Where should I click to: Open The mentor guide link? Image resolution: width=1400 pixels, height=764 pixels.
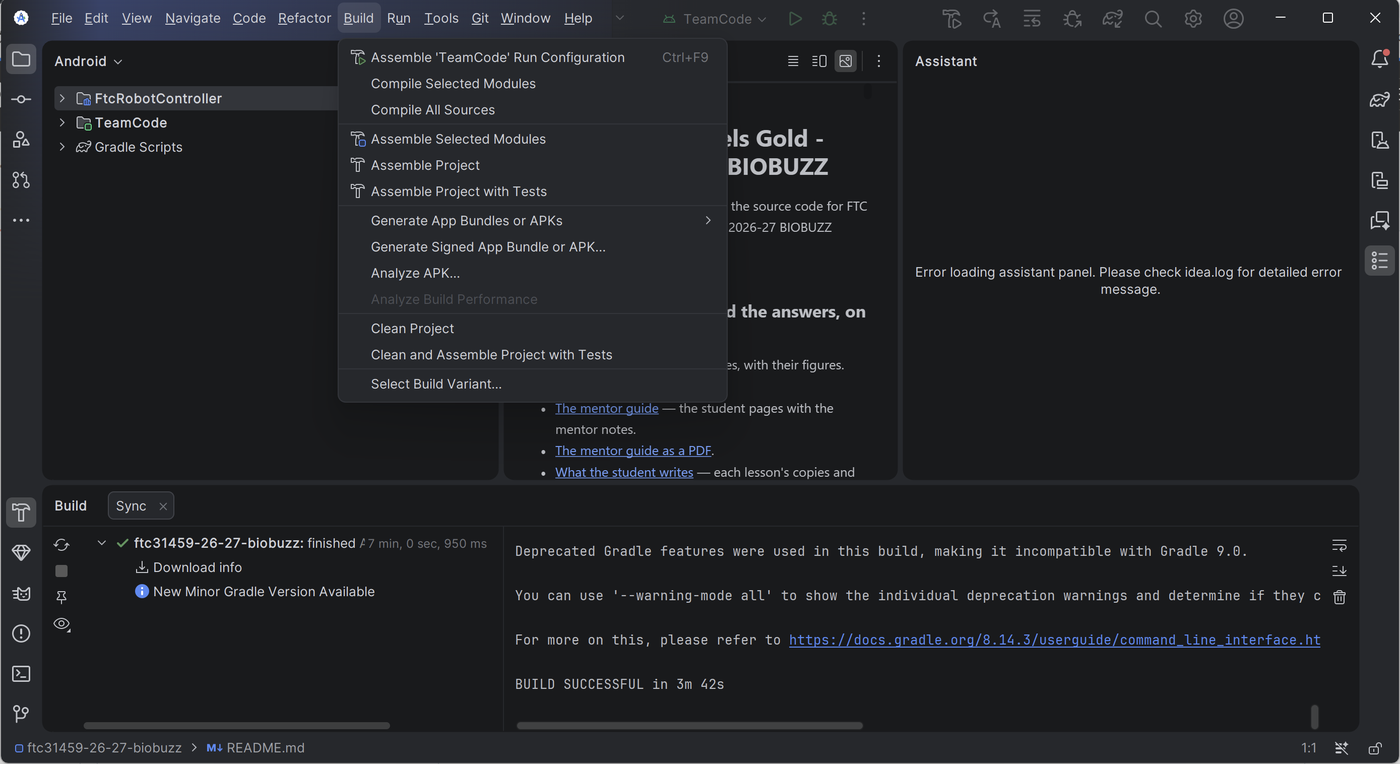[607, 408]
